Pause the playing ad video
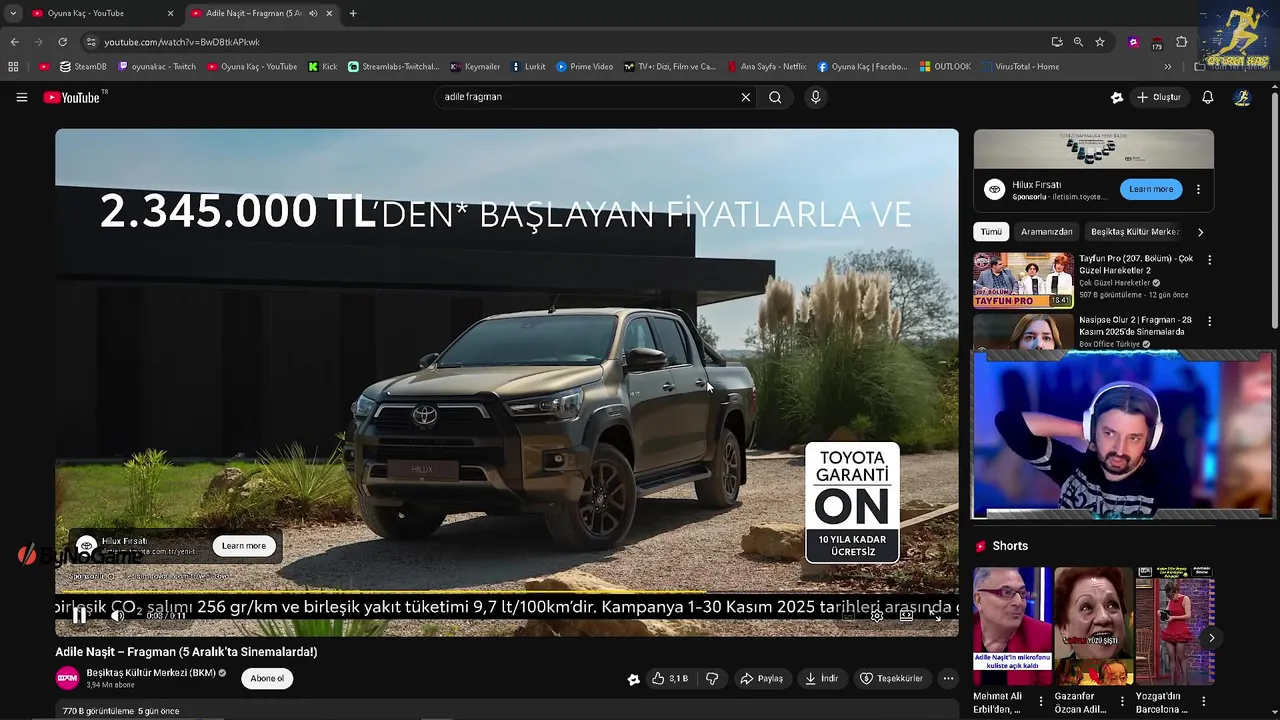 pos(79,616)
